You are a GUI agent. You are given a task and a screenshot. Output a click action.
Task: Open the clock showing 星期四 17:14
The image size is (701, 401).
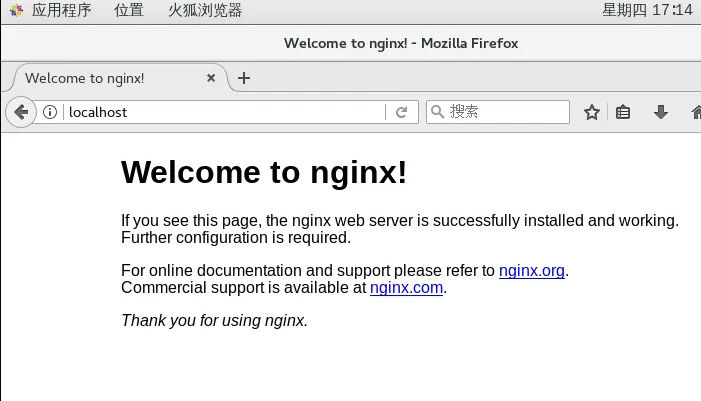point(646,11)
